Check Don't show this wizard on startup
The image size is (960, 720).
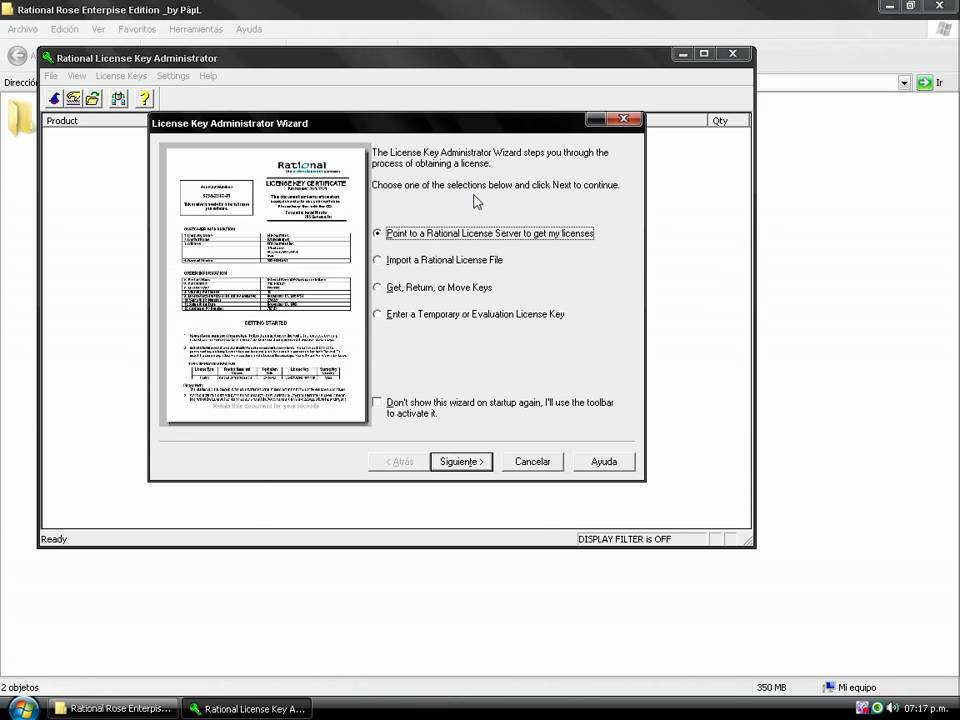[x=377, y=402]
